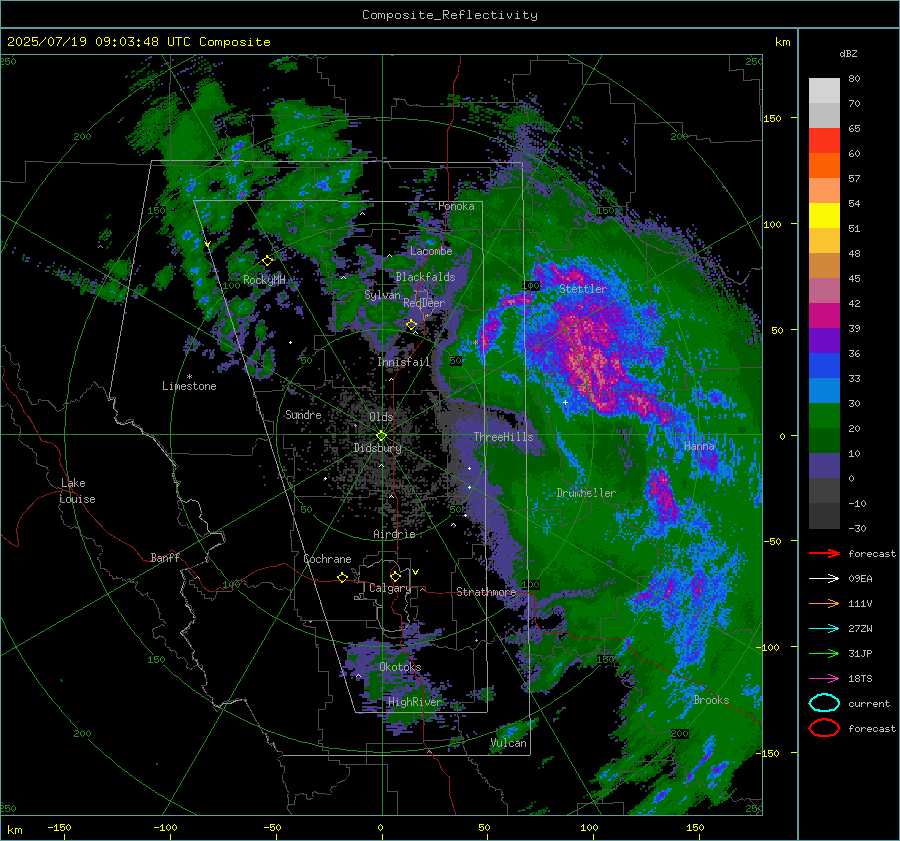Viewport: 900px width, 841px height.
Task: Click the ThreeHills label
Action: [503, 437]
